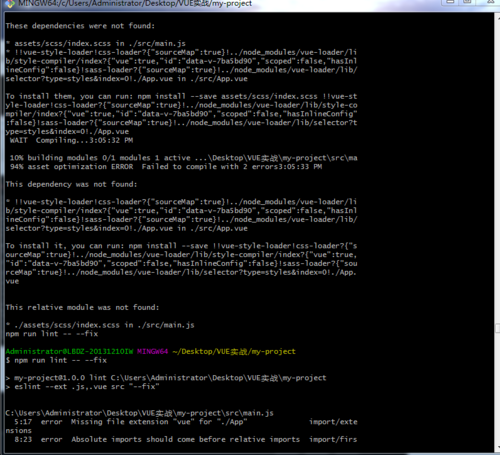The image size is (500, 455).
Task: Click the MINGW64 window title text
Action: click(x=135, y=4)
